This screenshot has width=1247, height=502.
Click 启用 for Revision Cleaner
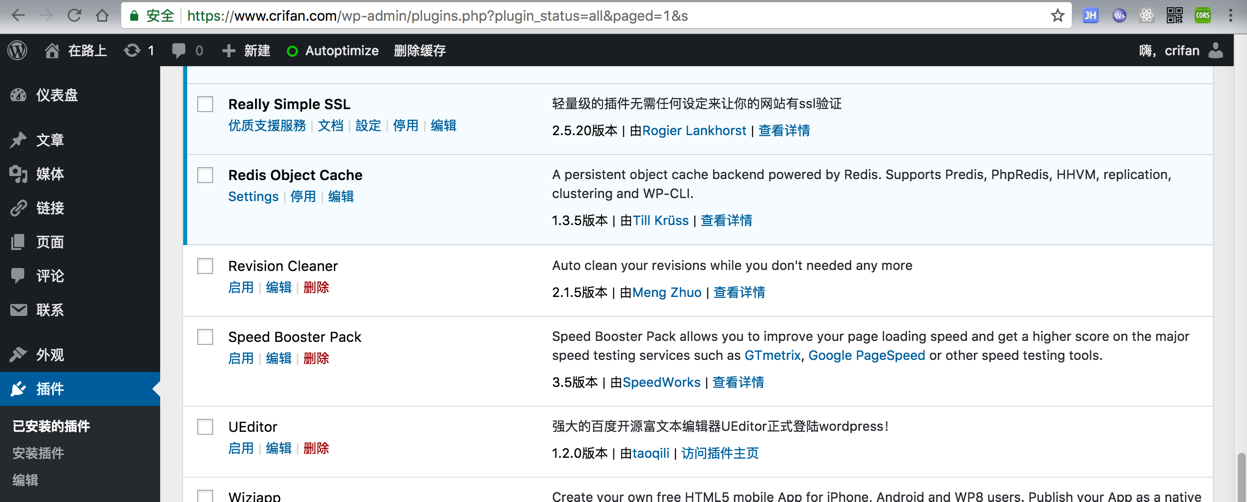tap(241, 288)
